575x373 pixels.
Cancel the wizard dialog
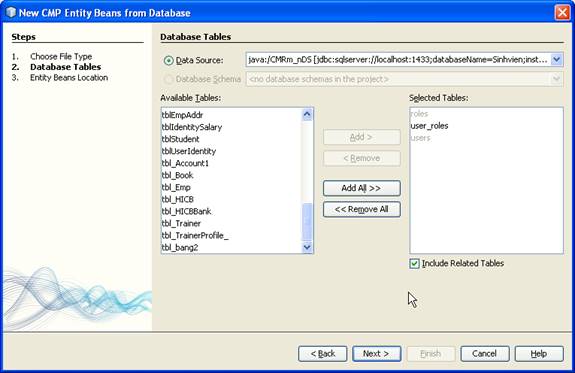pos(485,354)
